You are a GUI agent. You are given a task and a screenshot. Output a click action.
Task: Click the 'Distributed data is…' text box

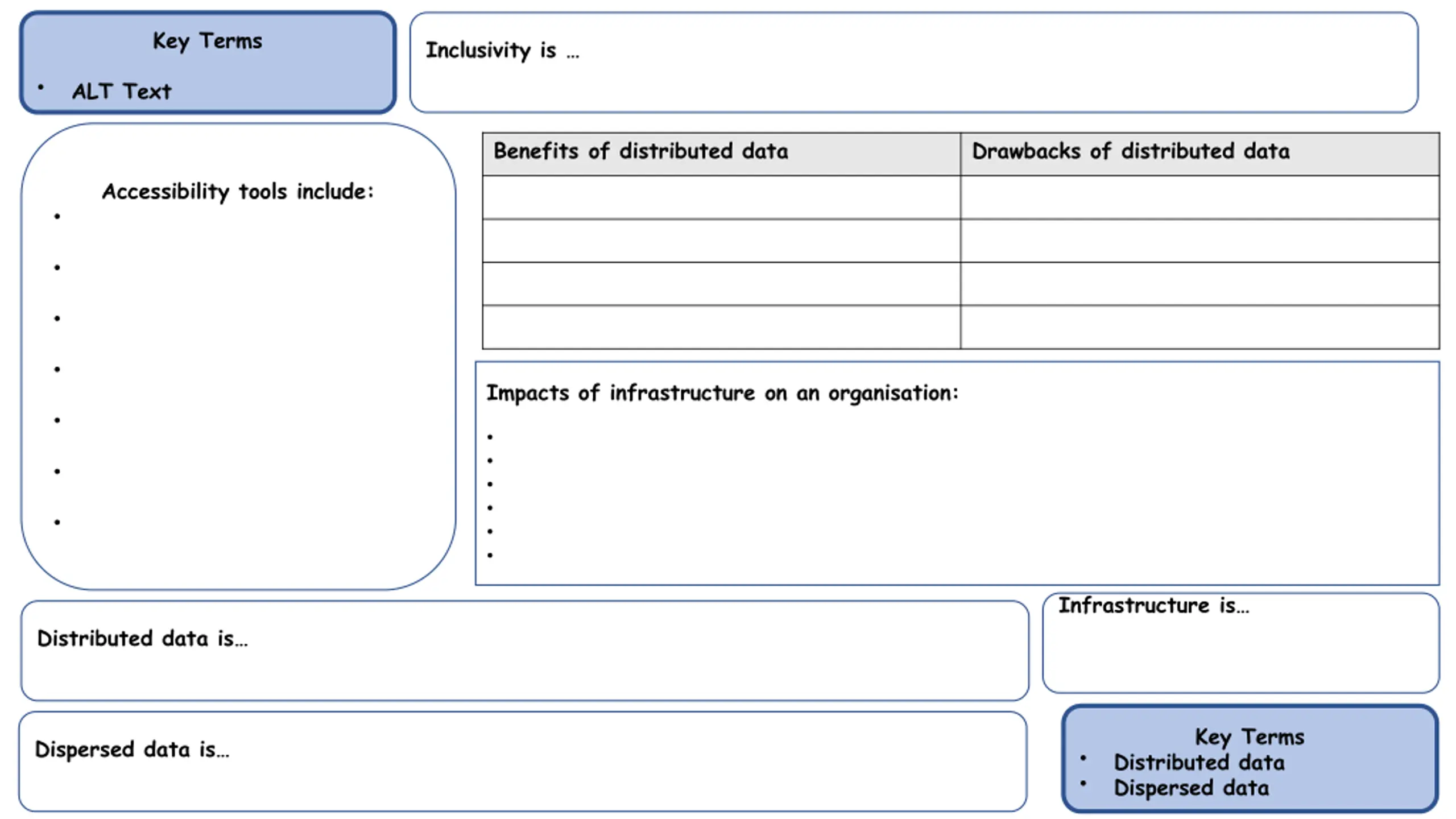525,651
